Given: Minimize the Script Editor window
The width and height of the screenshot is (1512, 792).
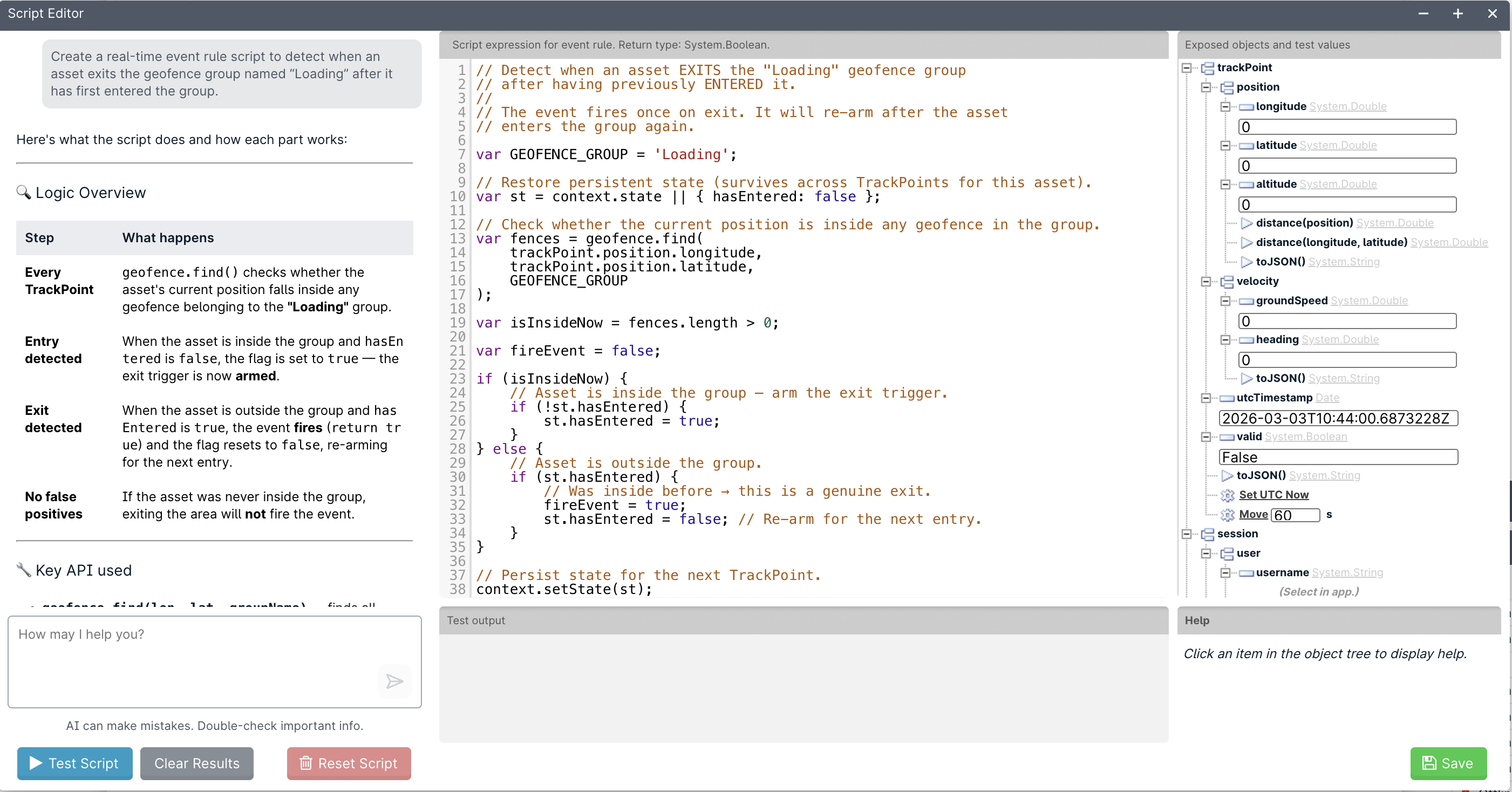Looking at the screenshot, I should click(x=1423, y=13).
